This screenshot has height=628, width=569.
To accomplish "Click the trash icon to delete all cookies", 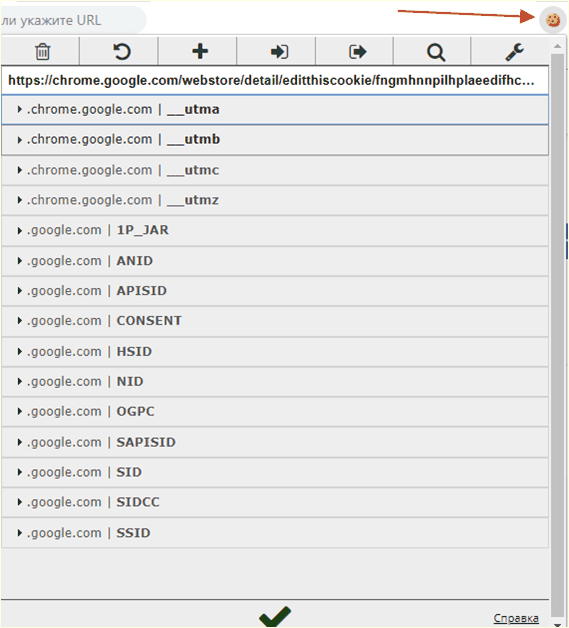I will (42, 52).
